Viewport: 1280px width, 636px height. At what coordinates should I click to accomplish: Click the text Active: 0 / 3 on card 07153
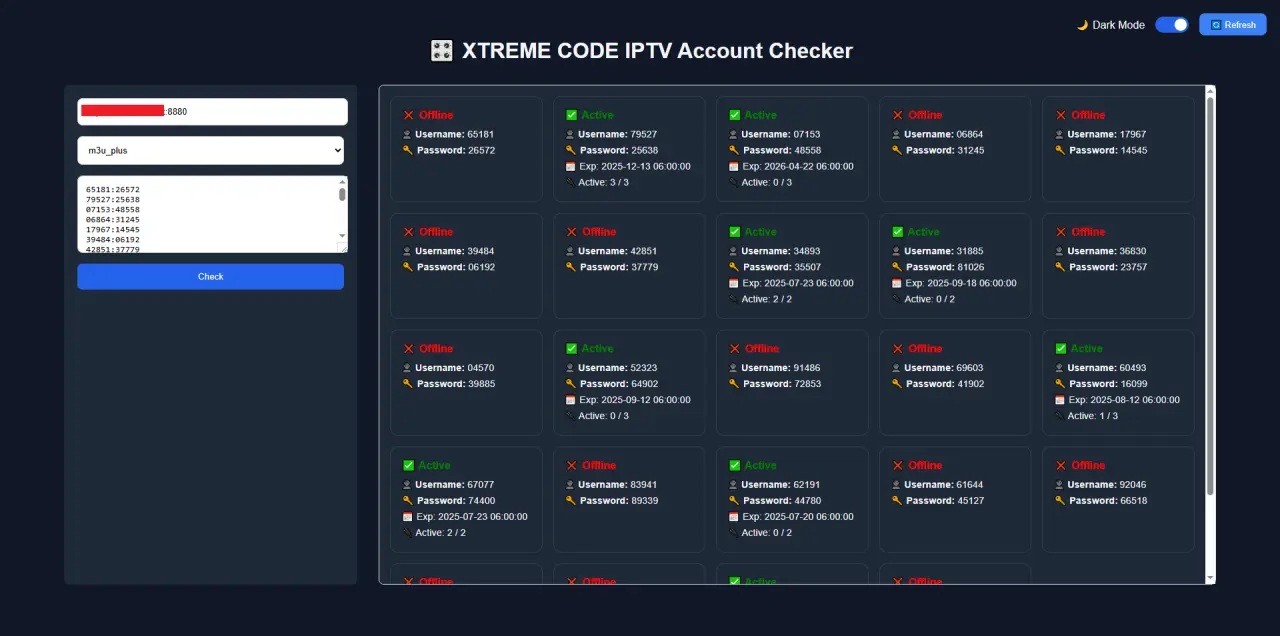pyautogui.click(x=767, y=182)
